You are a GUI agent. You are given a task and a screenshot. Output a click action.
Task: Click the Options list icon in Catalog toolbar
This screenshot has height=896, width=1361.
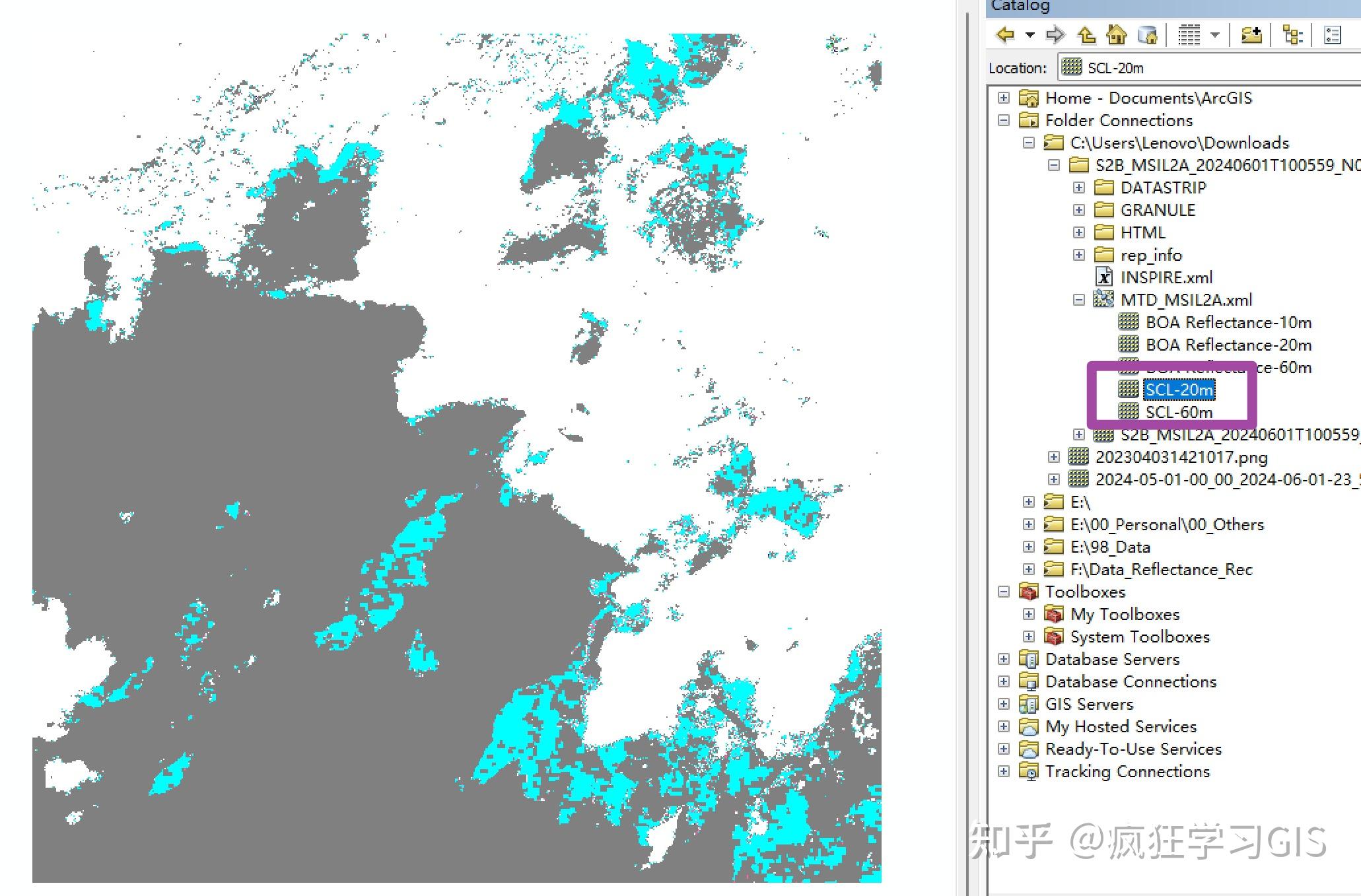tap(1333, 34)
